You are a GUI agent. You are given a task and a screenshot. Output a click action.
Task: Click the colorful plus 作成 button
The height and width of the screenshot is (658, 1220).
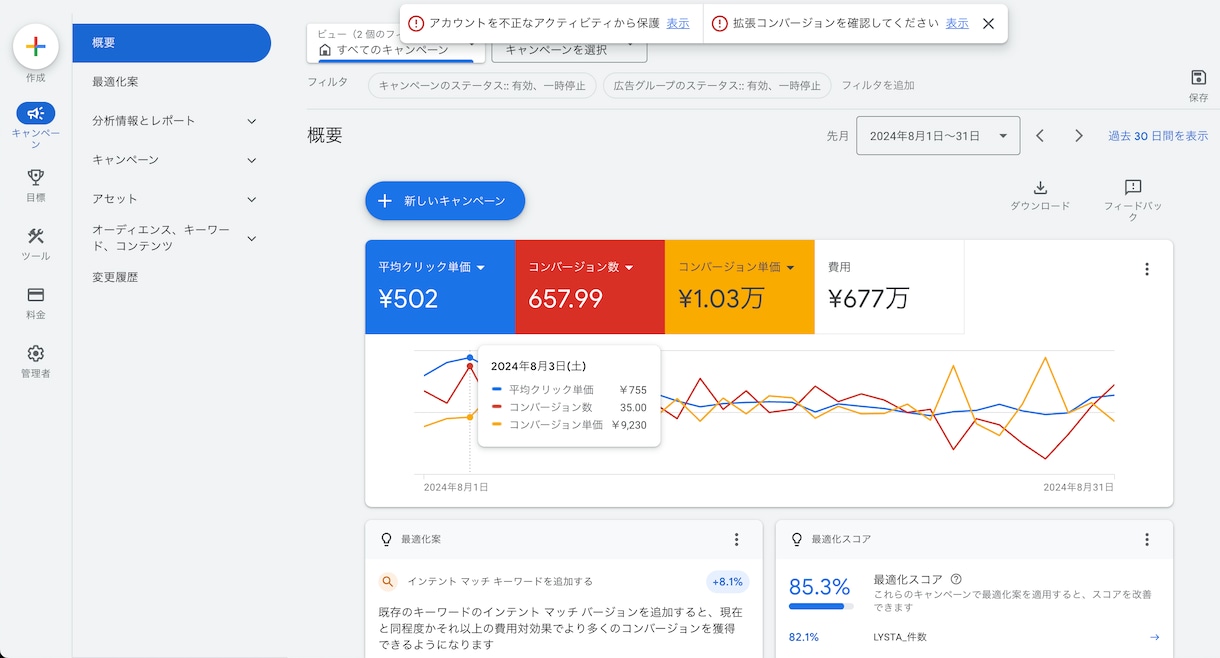(x=35, y=46)
